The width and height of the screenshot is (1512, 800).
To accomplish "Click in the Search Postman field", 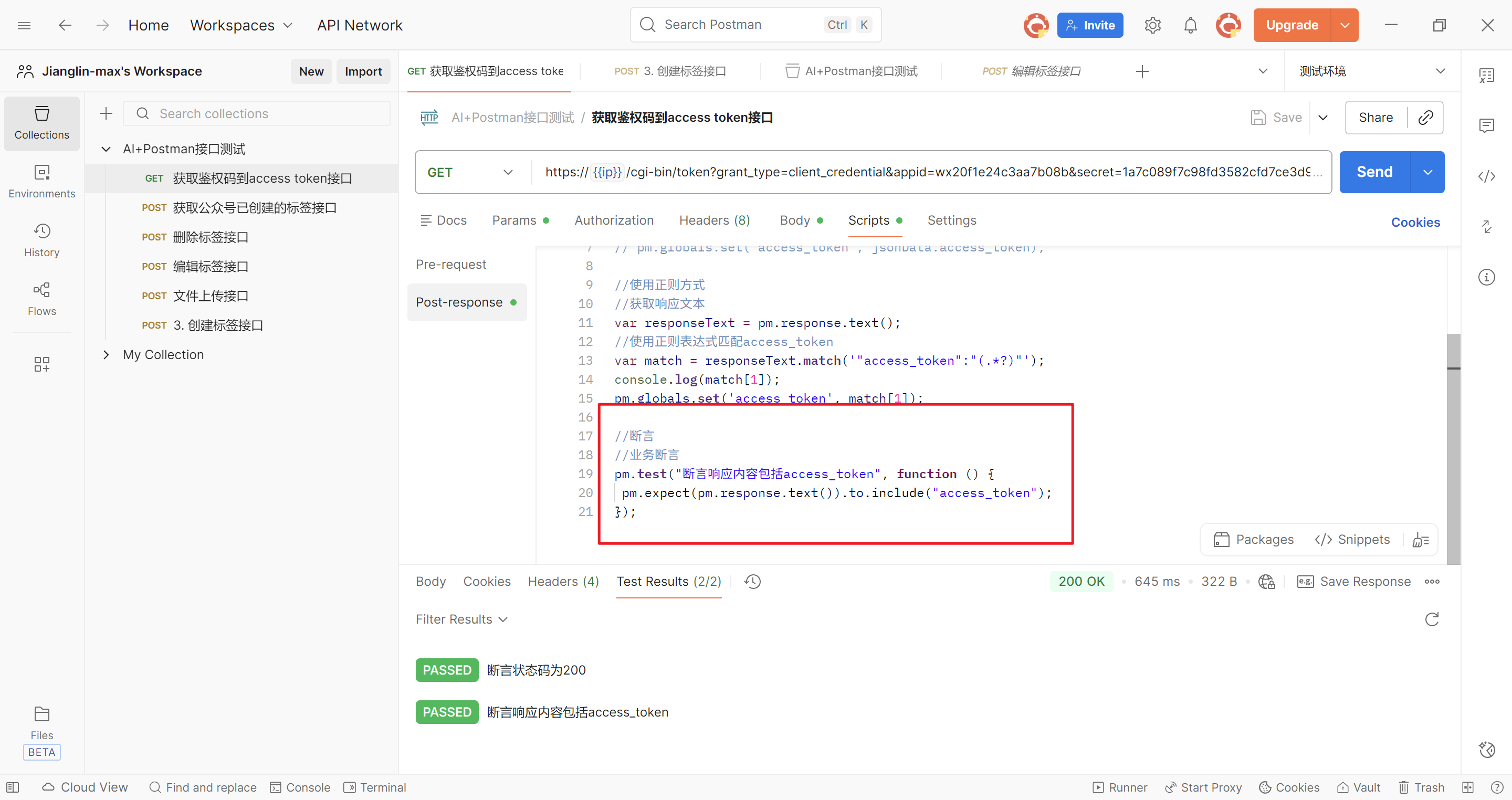I will (x=755, y=25).
